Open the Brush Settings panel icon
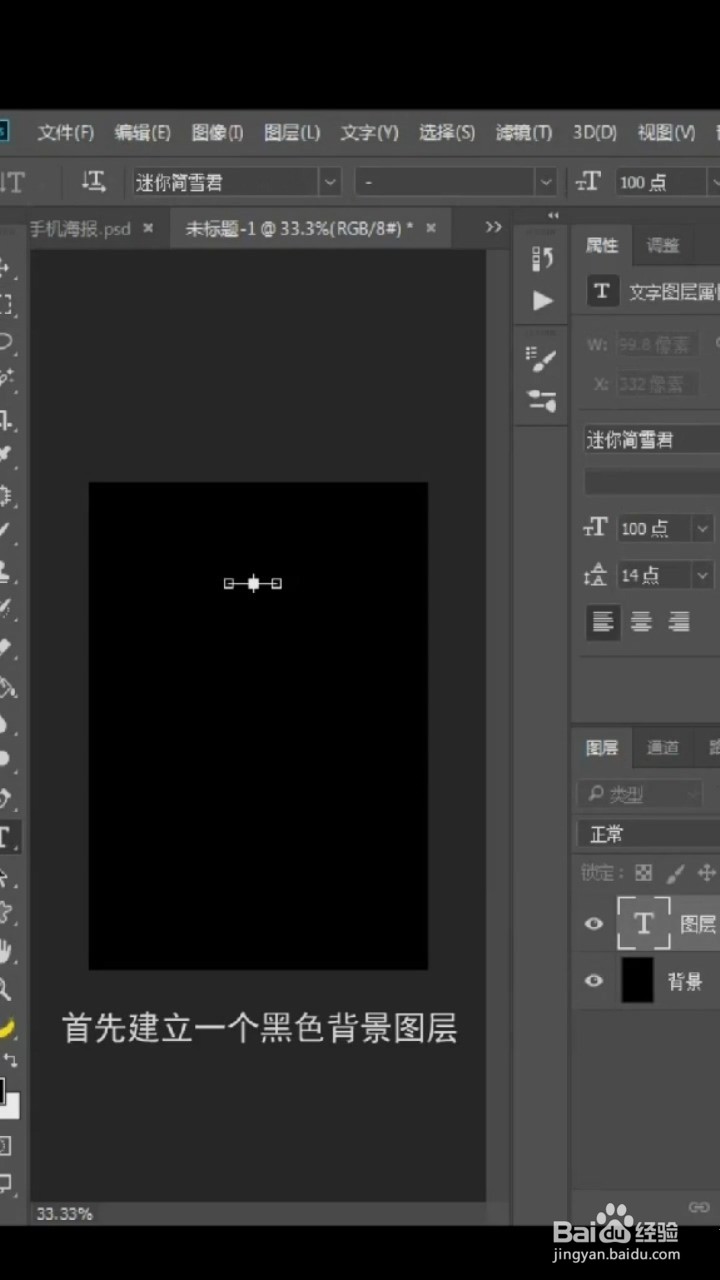 543,401
